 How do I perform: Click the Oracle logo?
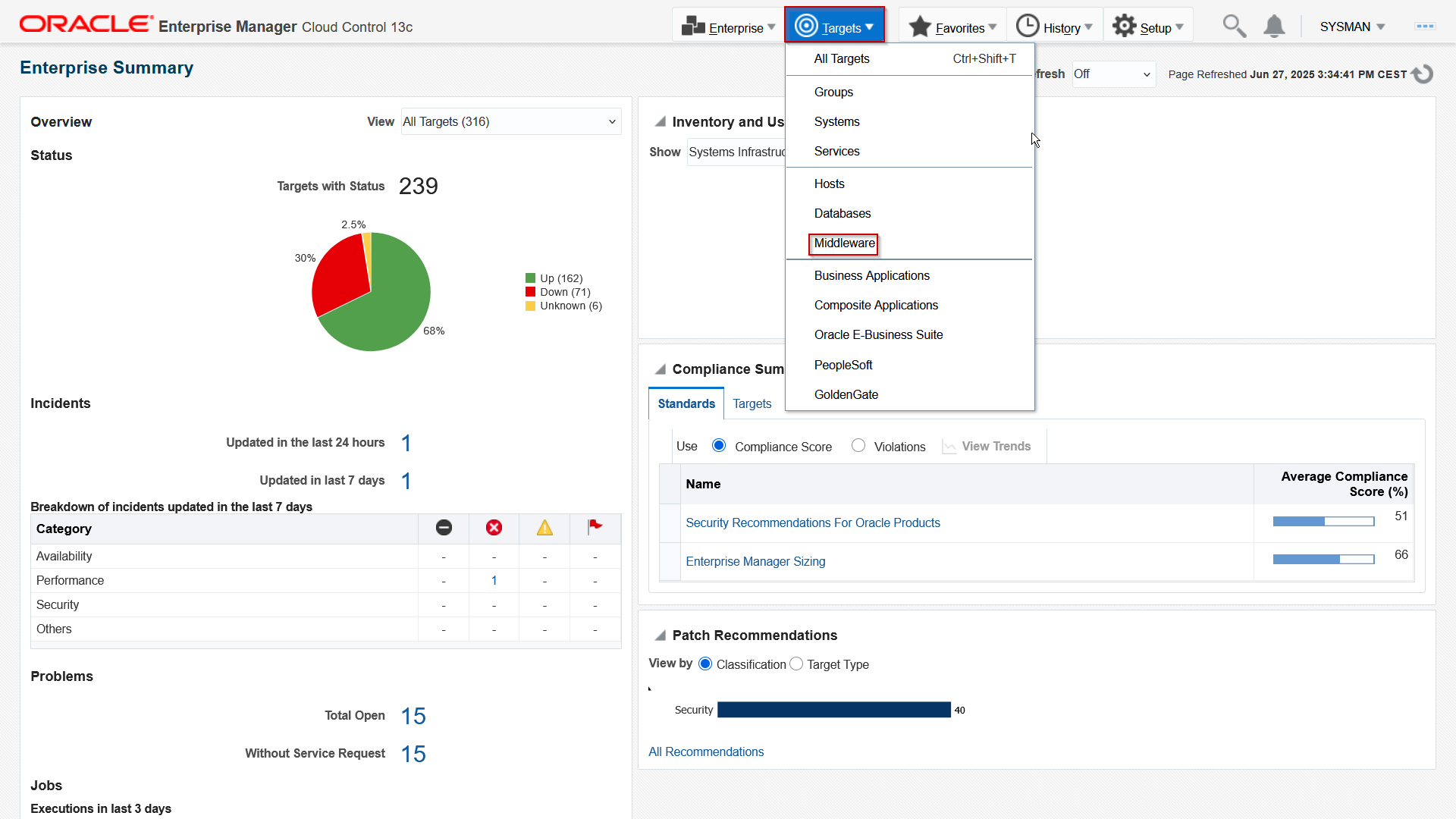86,25
